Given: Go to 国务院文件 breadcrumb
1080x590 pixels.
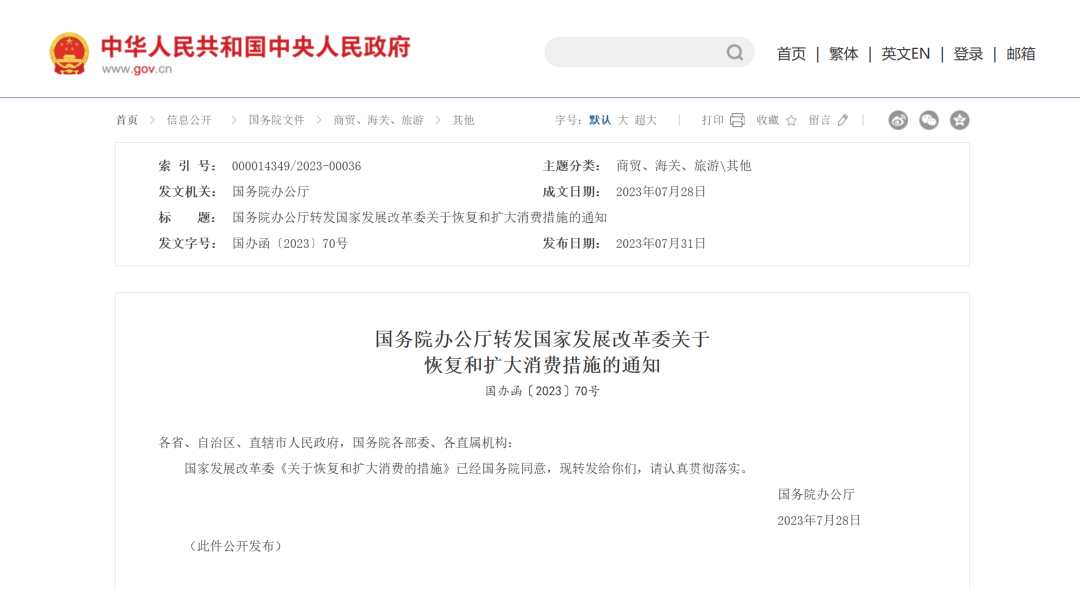Looking at the screenshot, I should [x=276, y=120].
